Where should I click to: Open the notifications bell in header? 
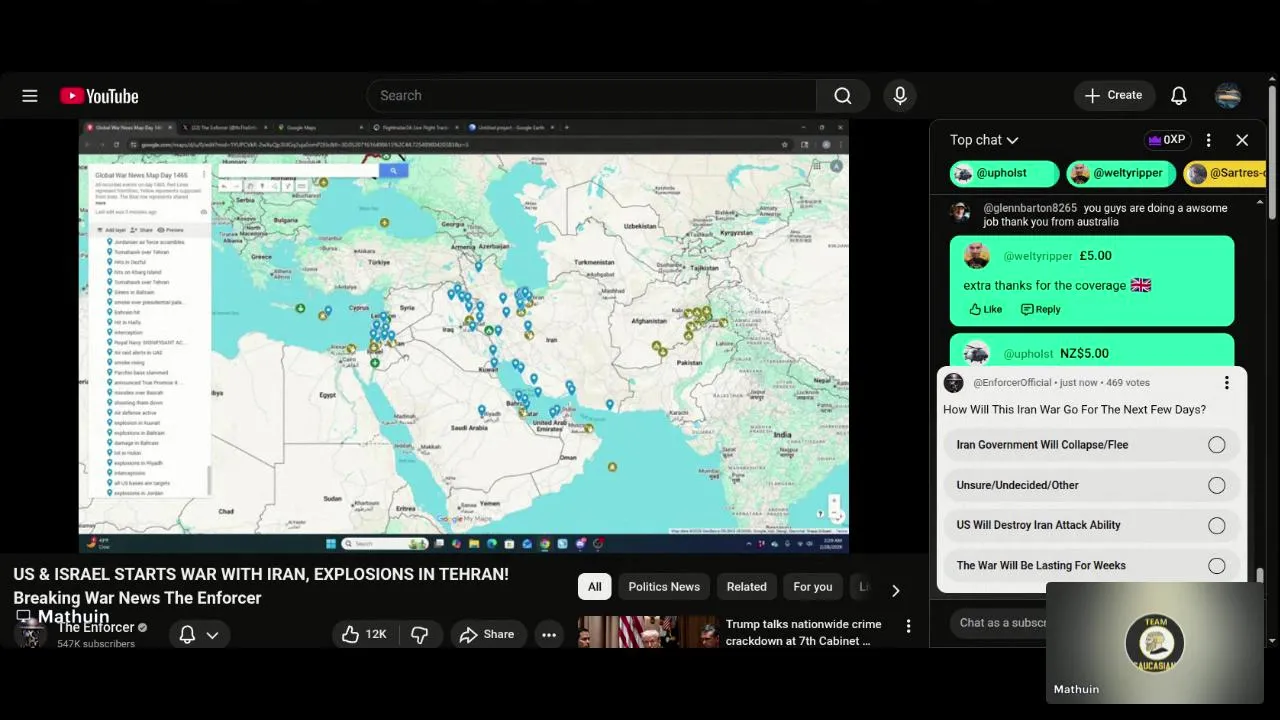click(x=1179, y=96)
